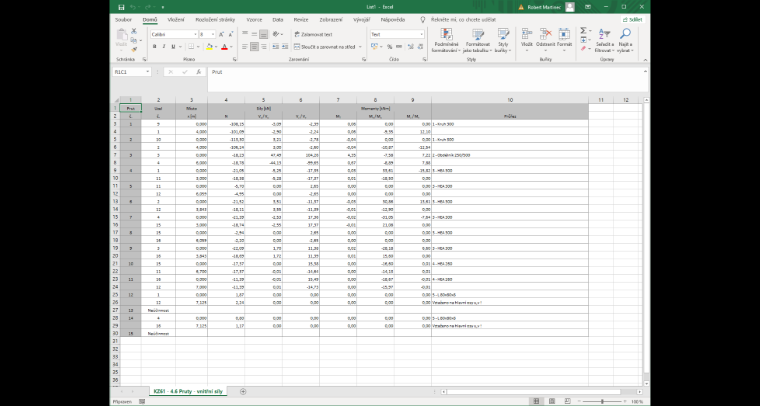Toggle middle vertical alignment
The height and width of the screenshot is (406, 760).
[x=254, y=34]
